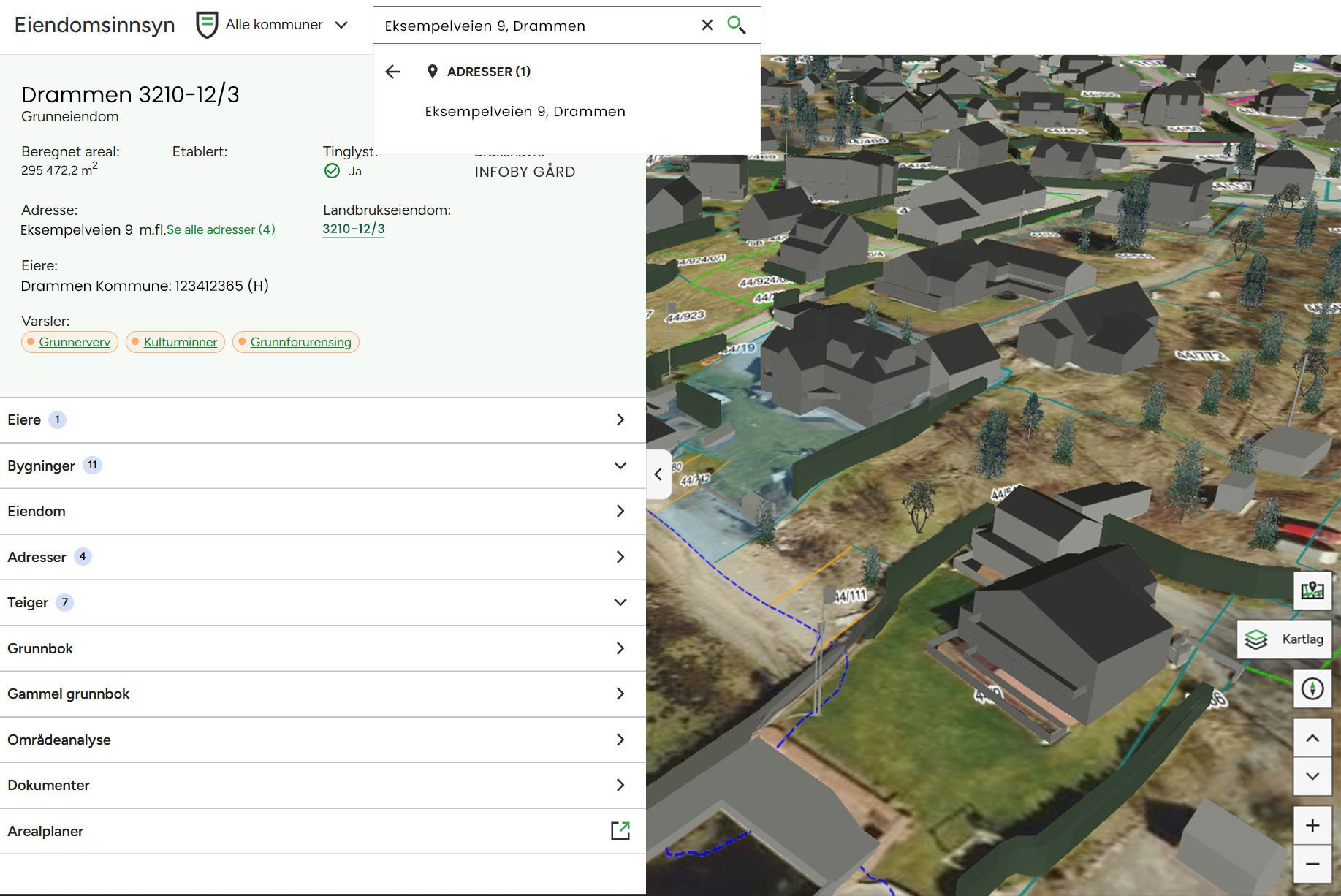Open the Grunnbok section
The width and height of the screenshot is (1341, 896).
point(322,648)
